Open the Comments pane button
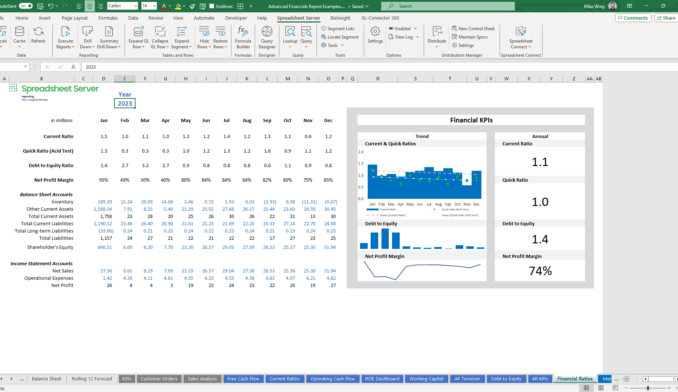678x392 pixels. point(633,18)
